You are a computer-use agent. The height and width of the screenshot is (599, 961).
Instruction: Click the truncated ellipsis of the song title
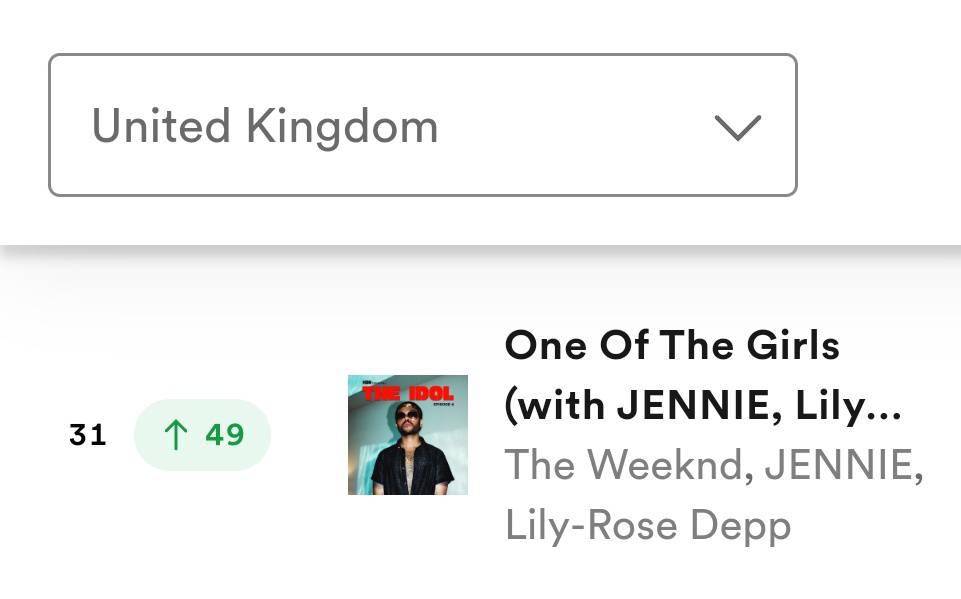click(885, 414)
